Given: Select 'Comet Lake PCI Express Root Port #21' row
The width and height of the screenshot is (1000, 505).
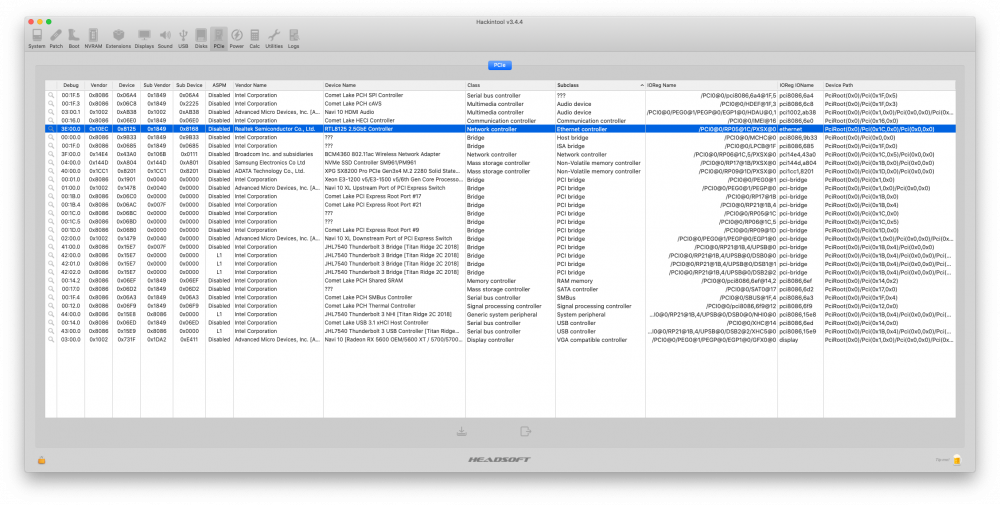Looking at the screenshot, I should click(x=500, y=205).
